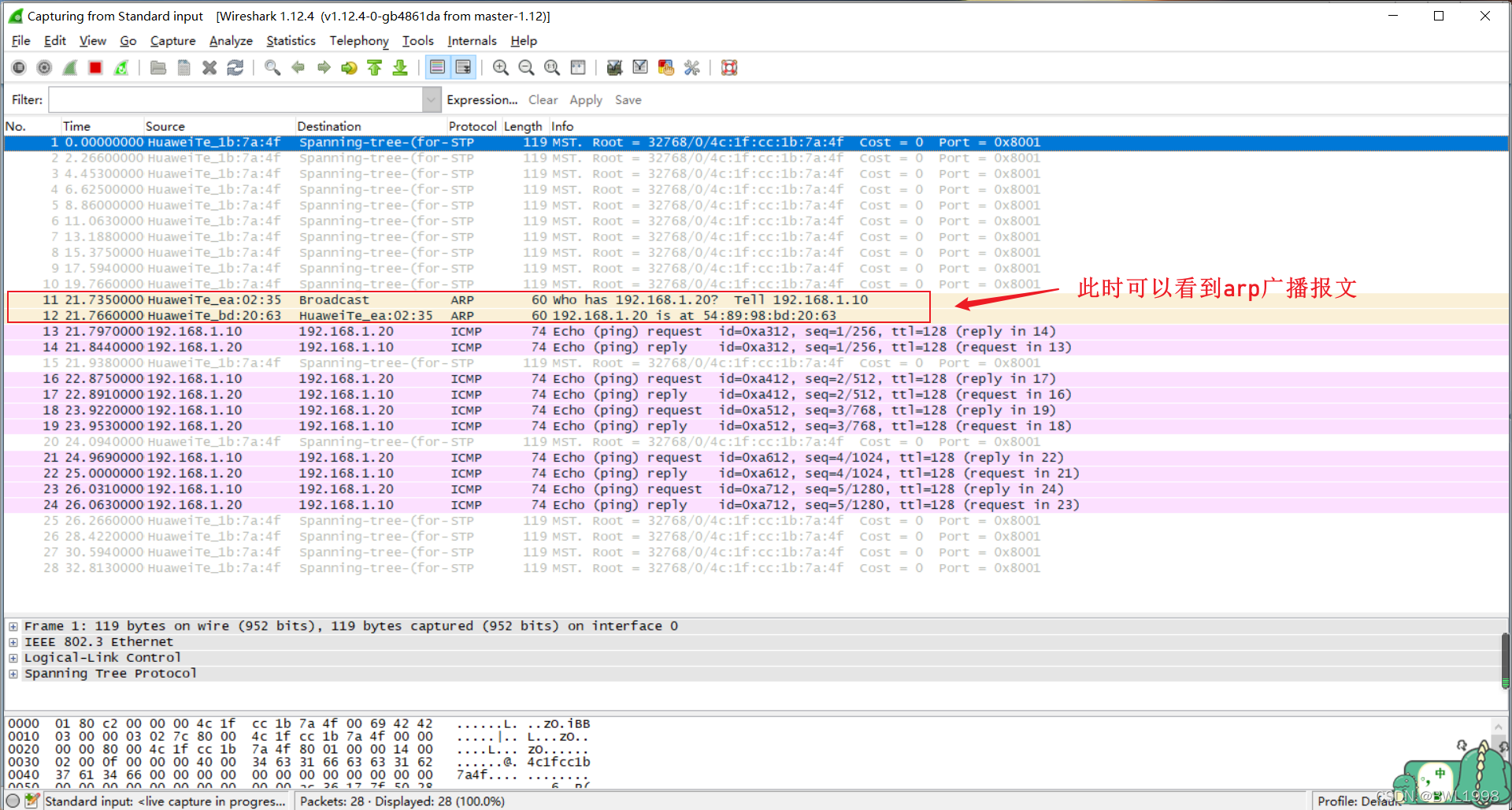
Task: Open capture options icon
Action: (x=45, y=68)
